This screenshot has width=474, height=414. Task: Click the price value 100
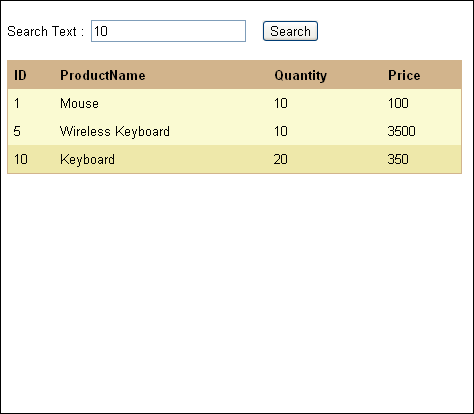[398, 103]
